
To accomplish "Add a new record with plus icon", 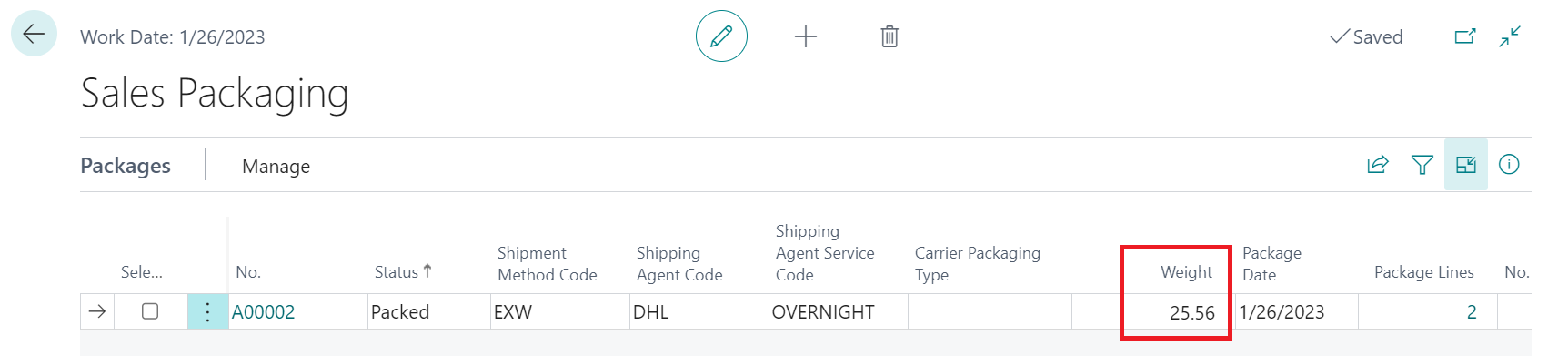I will coord(806,36).
